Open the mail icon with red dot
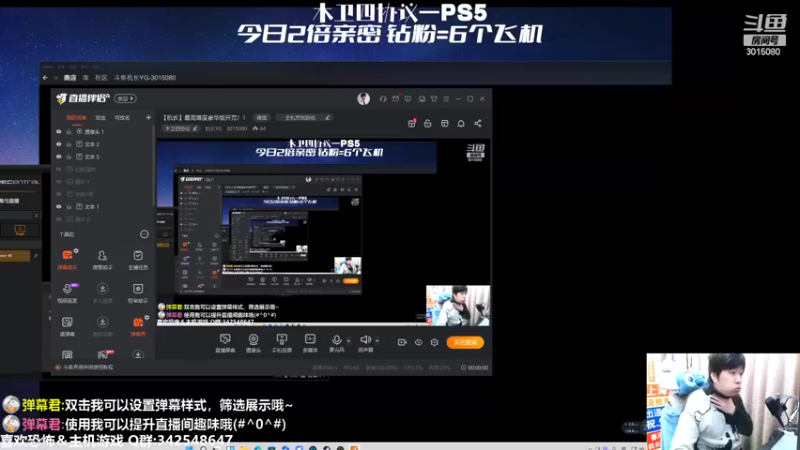800x450 pixels. click(396, 98)
